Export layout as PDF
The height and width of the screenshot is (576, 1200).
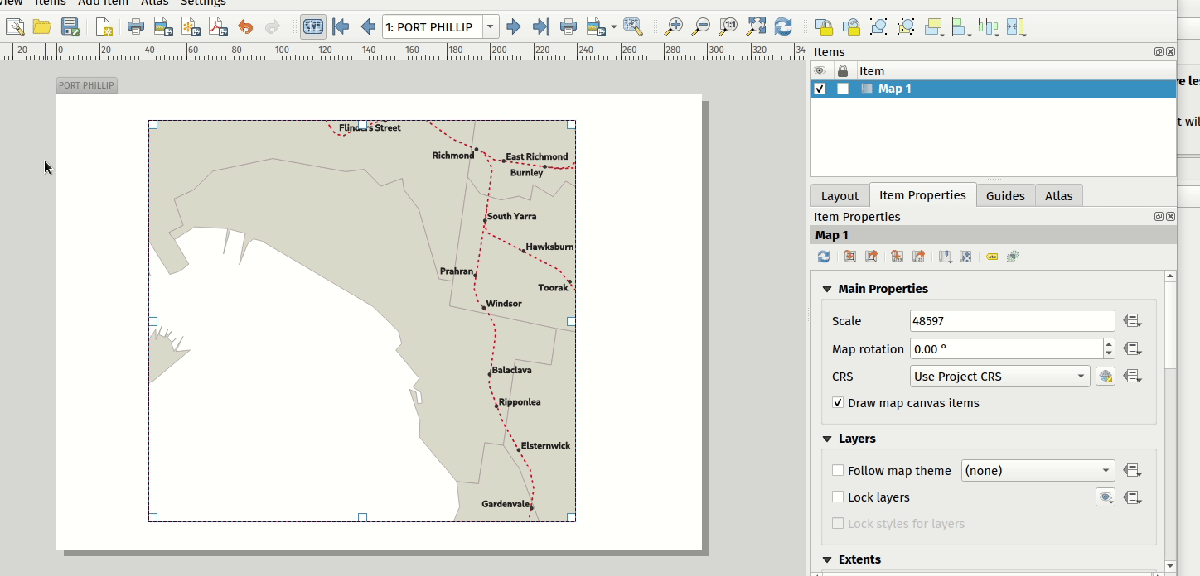tap(216, 27)
